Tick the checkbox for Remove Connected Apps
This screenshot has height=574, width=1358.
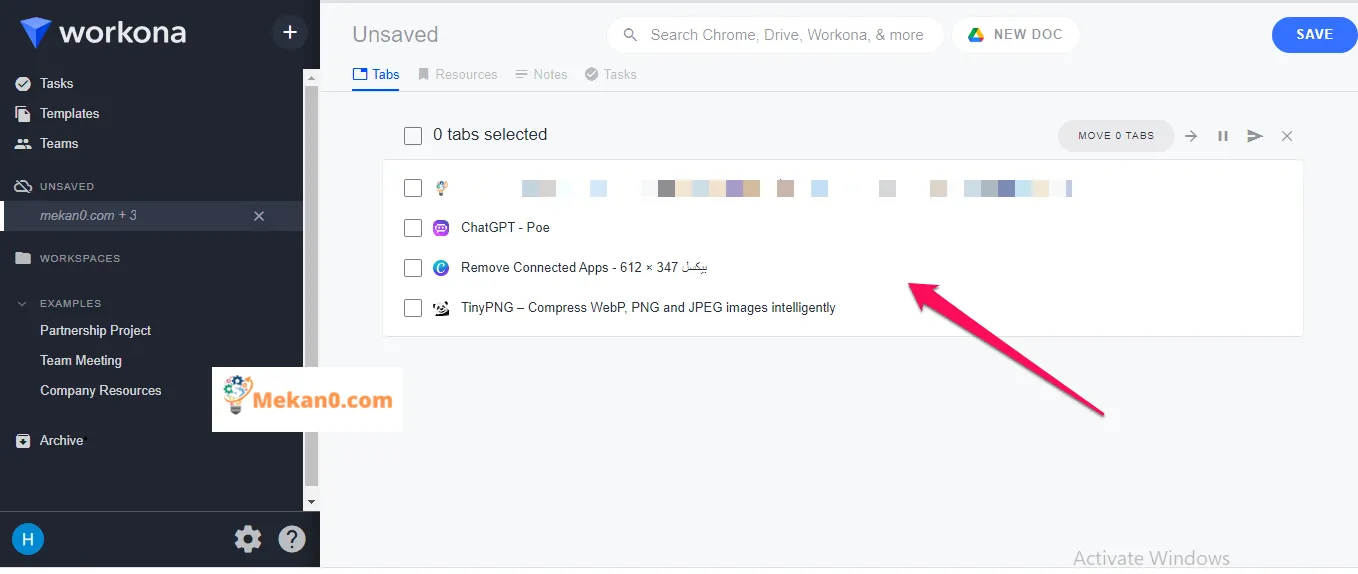tap(413, 268)
